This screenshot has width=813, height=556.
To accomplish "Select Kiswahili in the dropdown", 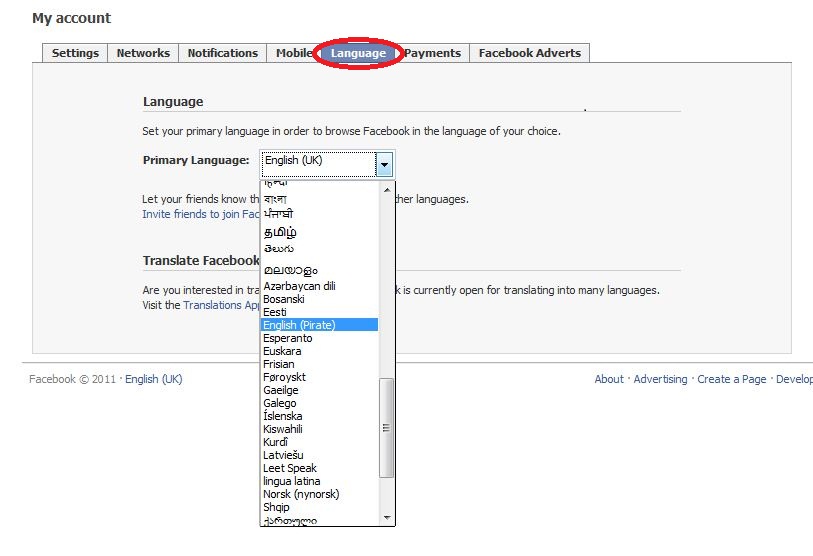I will [x=319, y=429].
